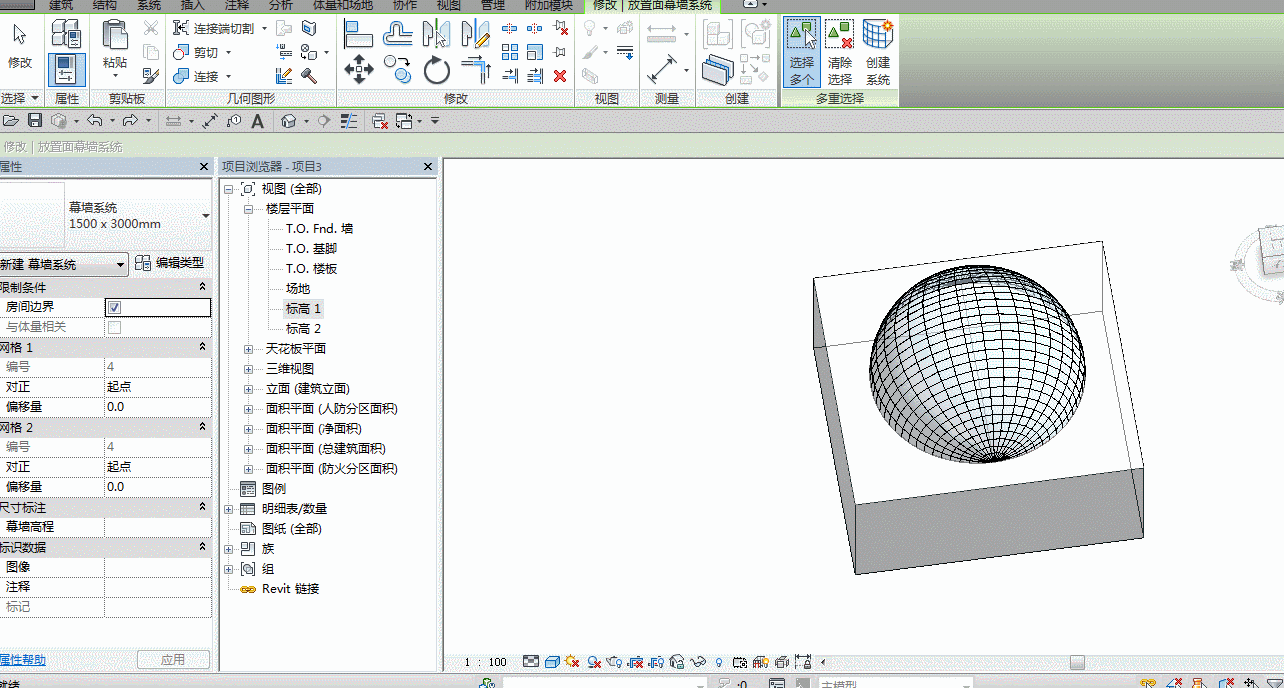Click the Save disk icon
The height and width of the screenshot is (688, 1284).
(x=35, y=121)
